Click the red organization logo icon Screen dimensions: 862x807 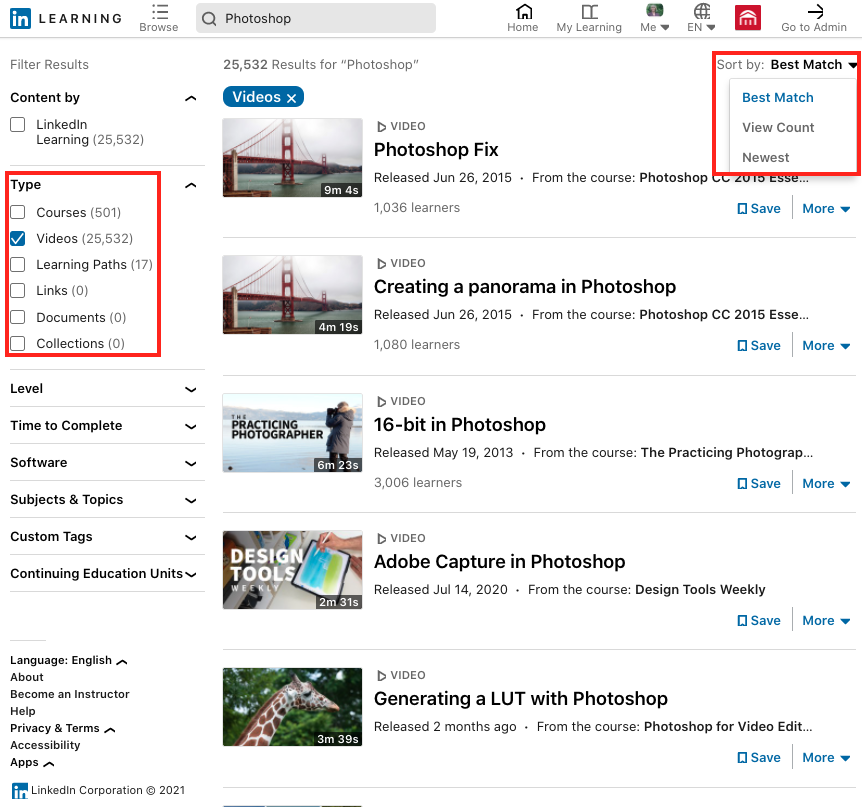tap(748, 18)
